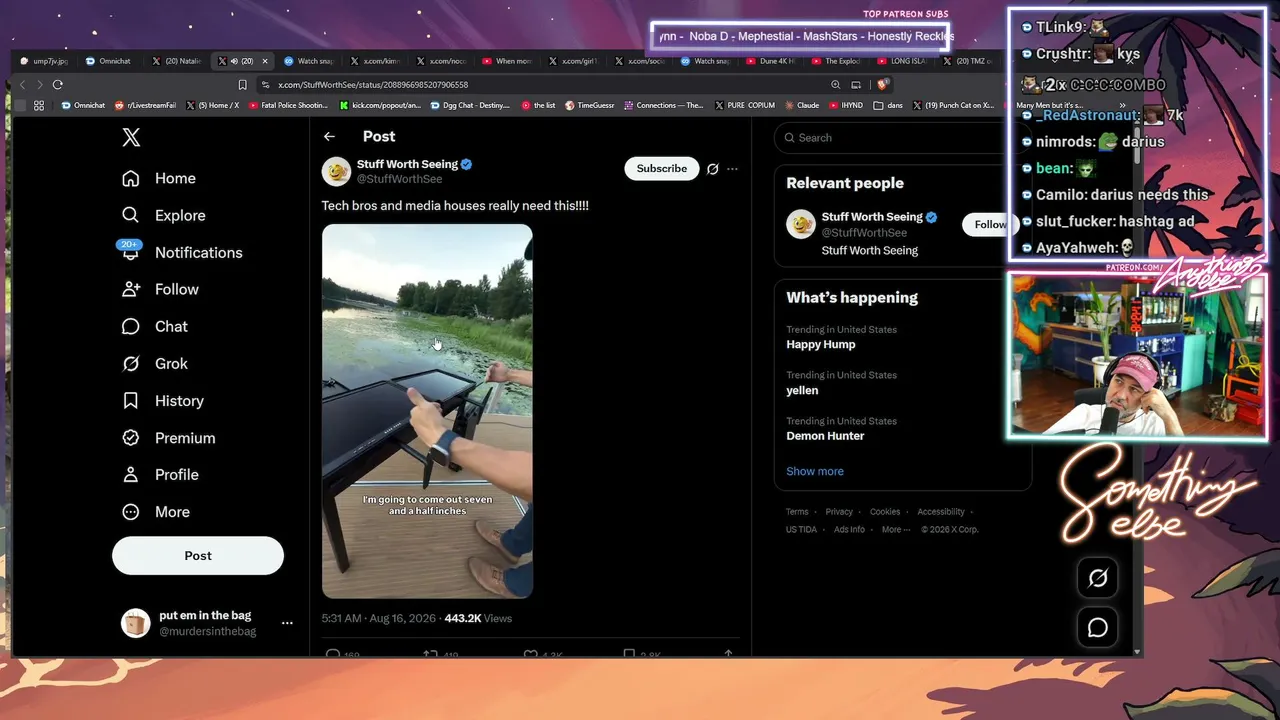Click the browser back arrow
This screenshot has width=1280, height=720.
point(24,85)
